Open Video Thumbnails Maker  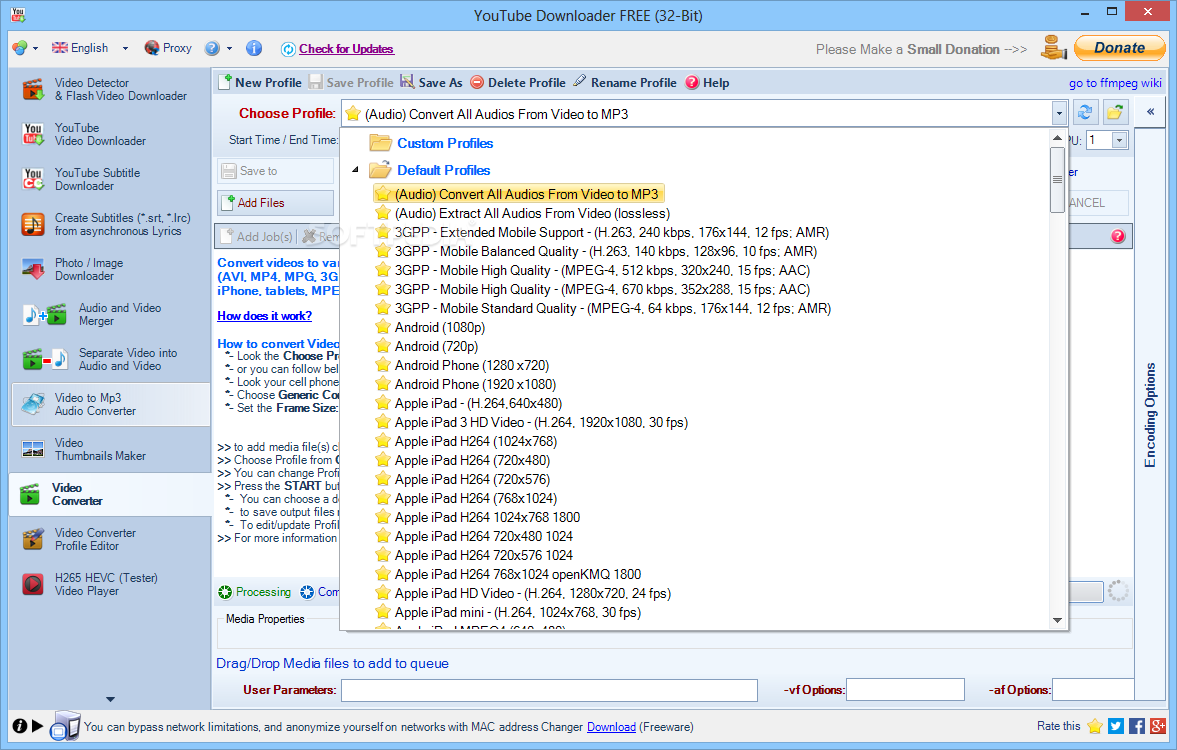[110, 450]
